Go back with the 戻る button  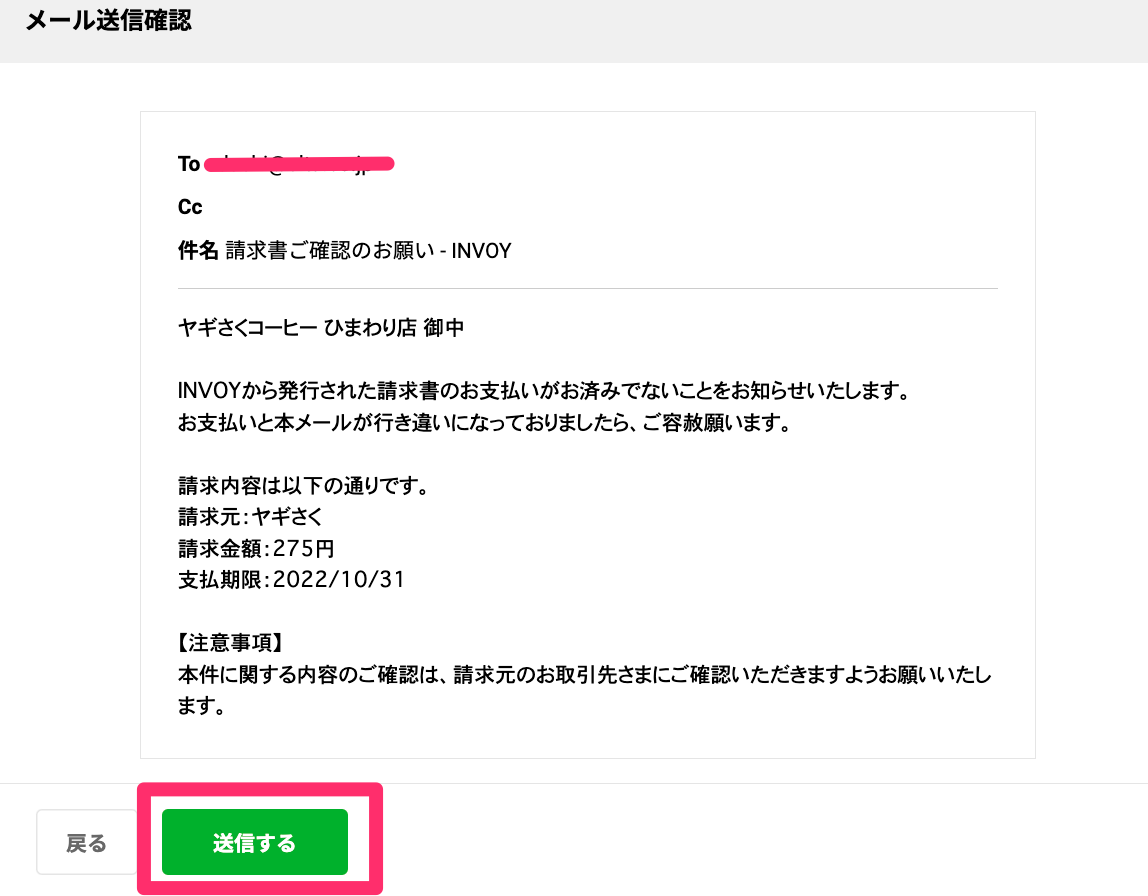coord(86,842)
